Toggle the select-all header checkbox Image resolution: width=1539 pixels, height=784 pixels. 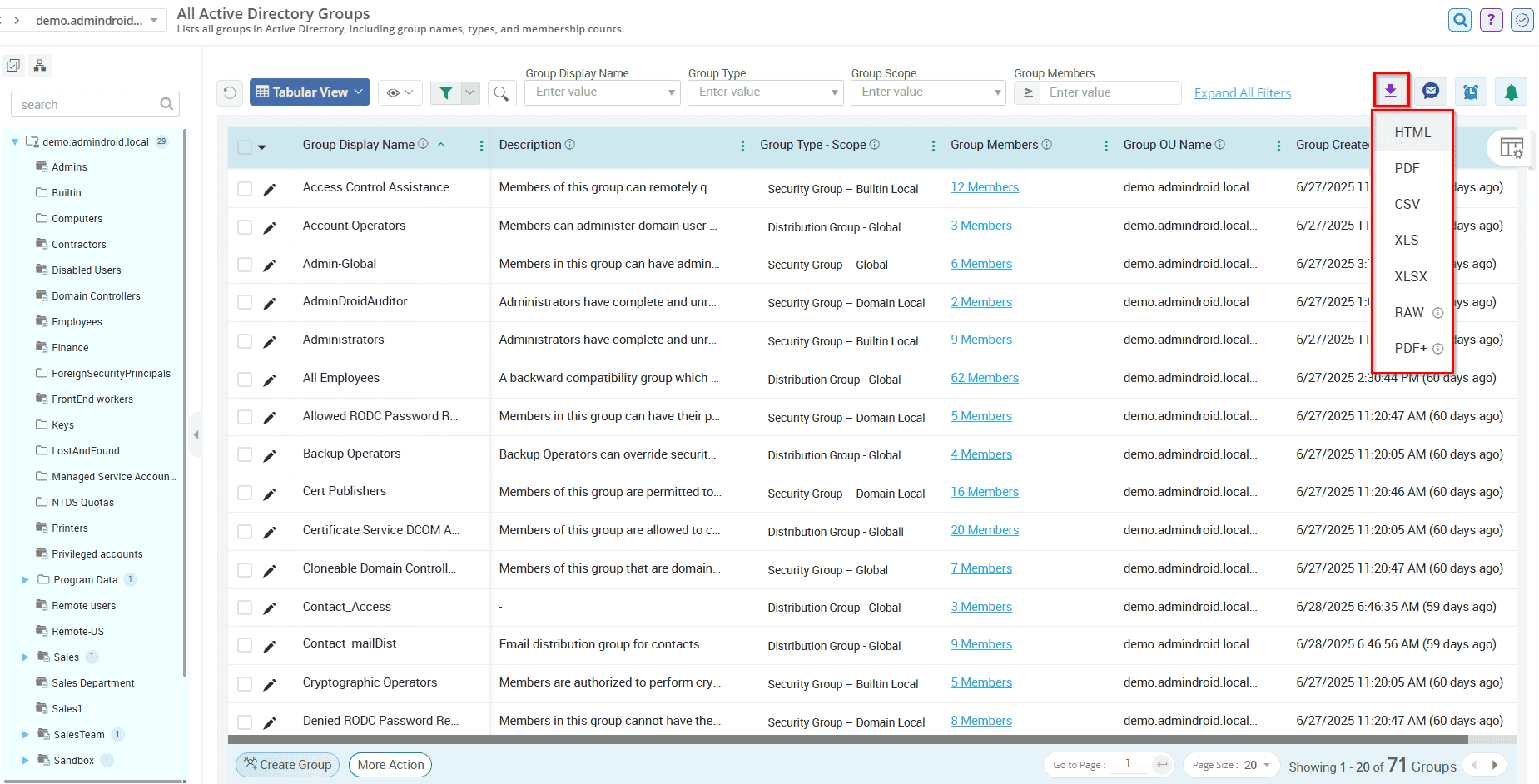[244, 146]
